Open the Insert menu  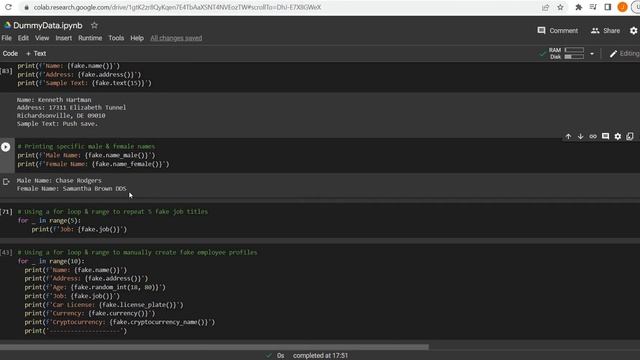coord(64,38)
